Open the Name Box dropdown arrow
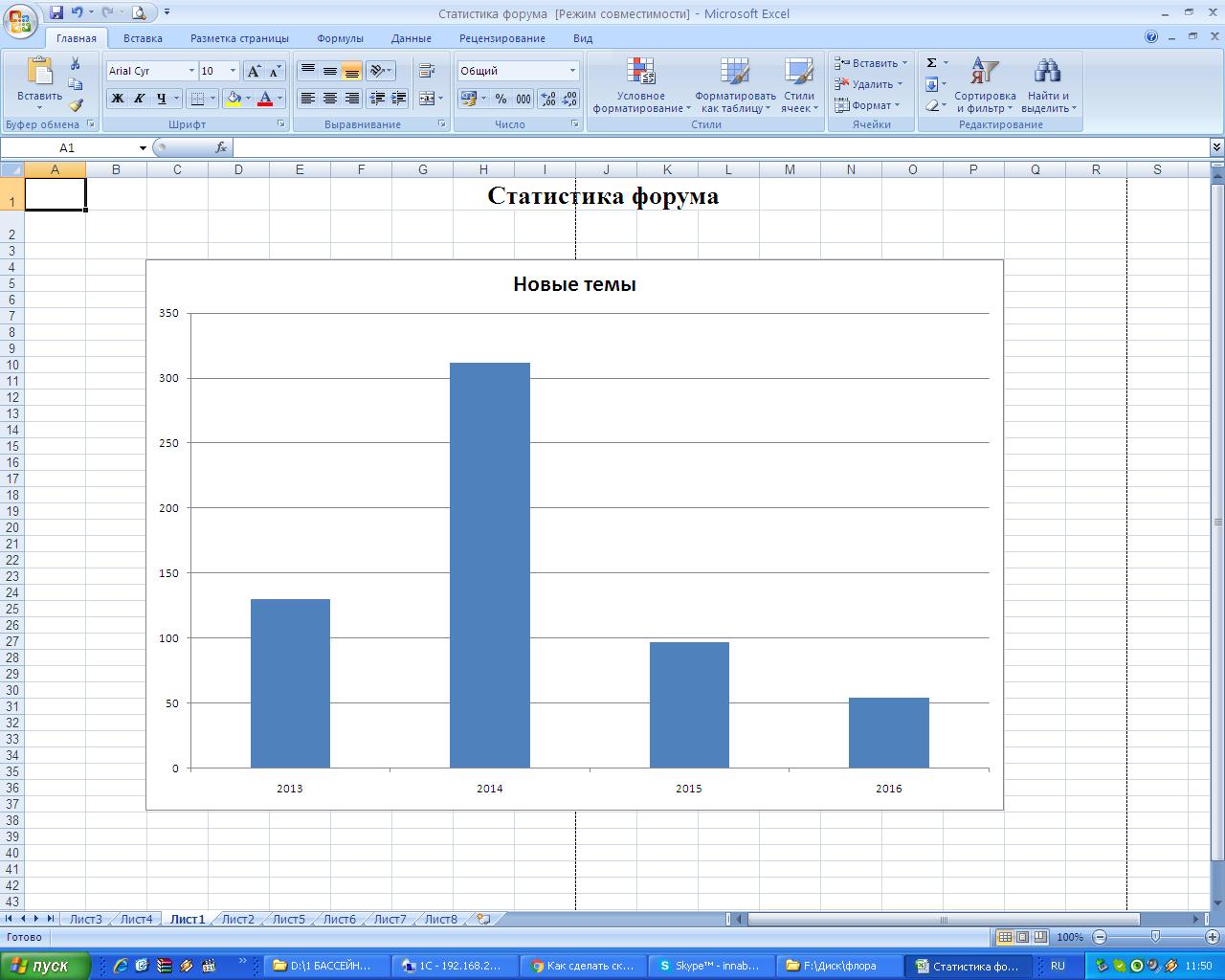 pyautogui.click(x=143, y=148)
